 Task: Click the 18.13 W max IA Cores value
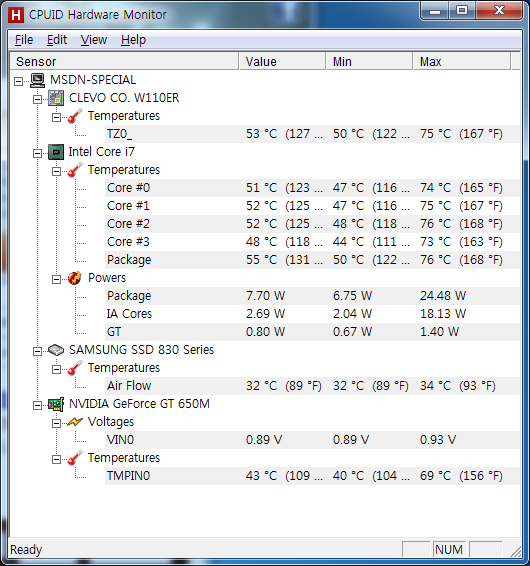click(443, 314)
